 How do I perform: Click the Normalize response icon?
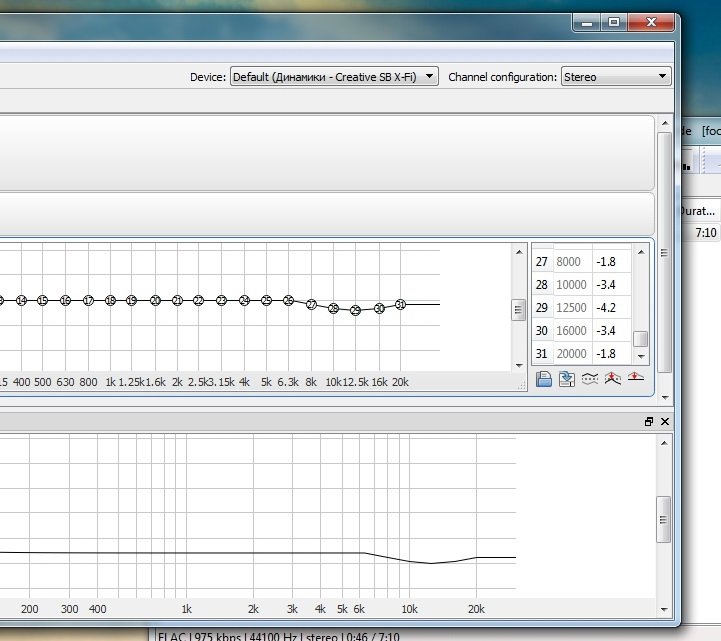[x=612, y=379]
